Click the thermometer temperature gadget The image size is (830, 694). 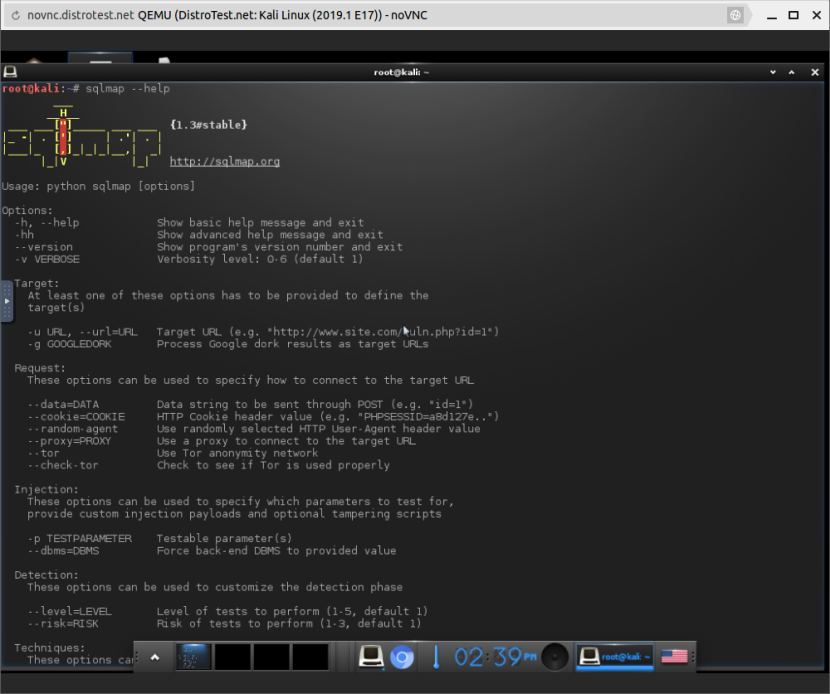click(436, 657)
